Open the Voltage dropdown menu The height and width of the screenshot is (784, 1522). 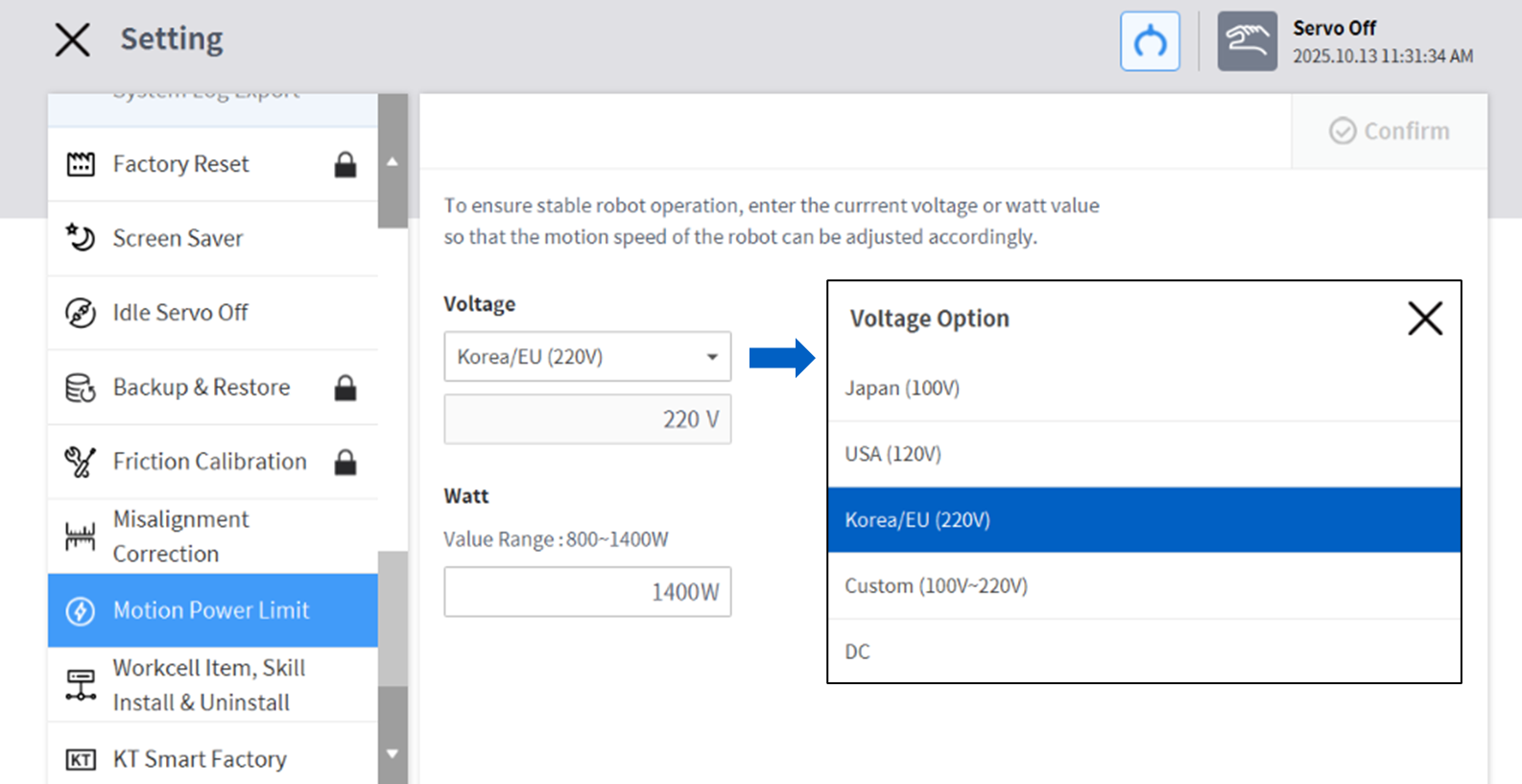[586, 357]
